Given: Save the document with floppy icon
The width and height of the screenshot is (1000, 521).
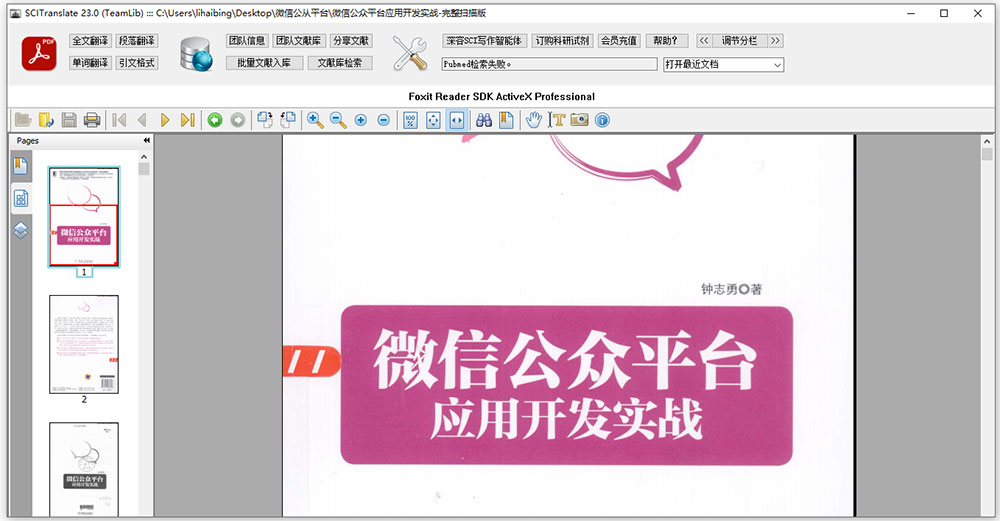Looking at the screenshot, I should click(x=69, y=120).
